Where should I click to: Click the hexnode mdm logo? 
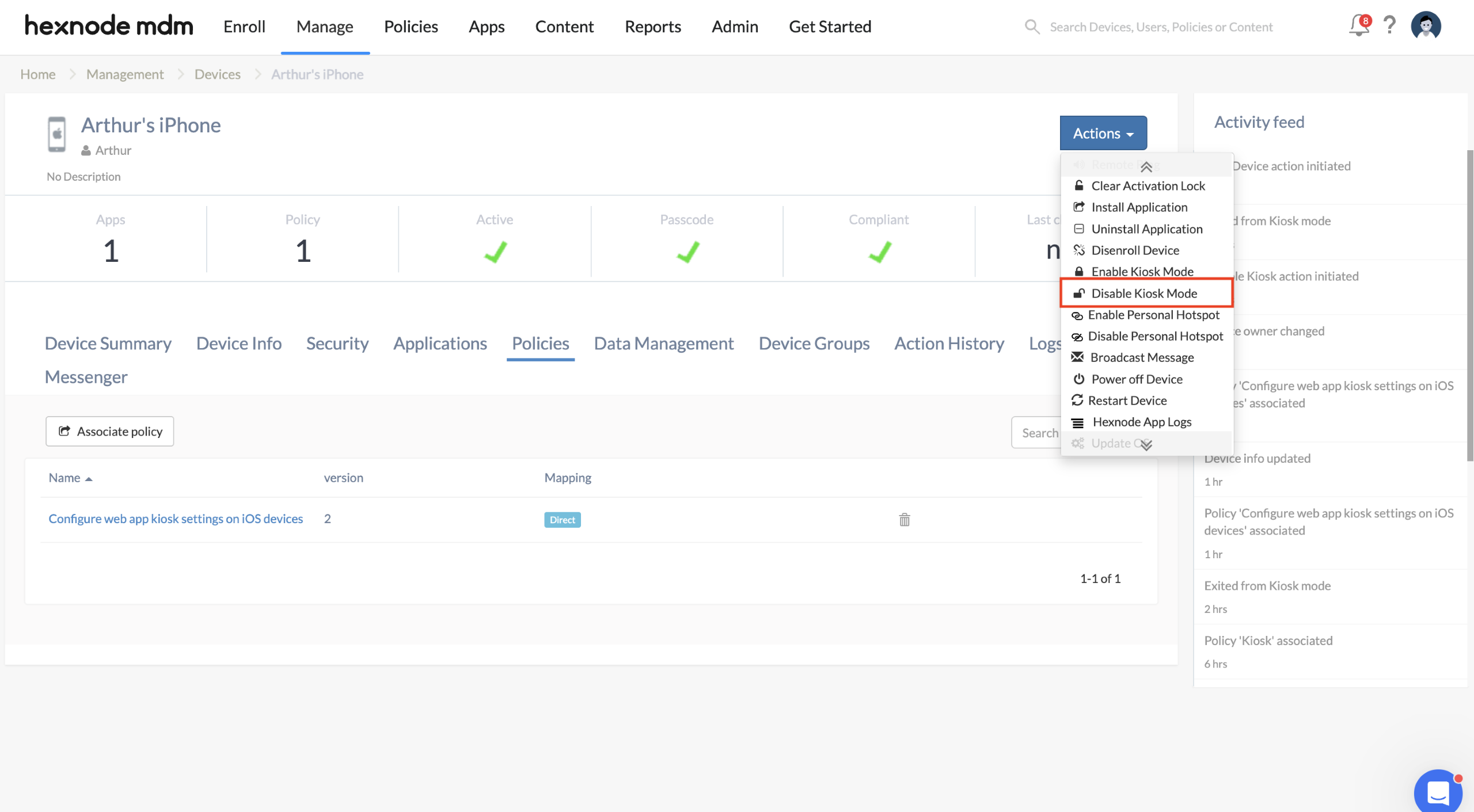pyautogui.click(x=109, y=26)
